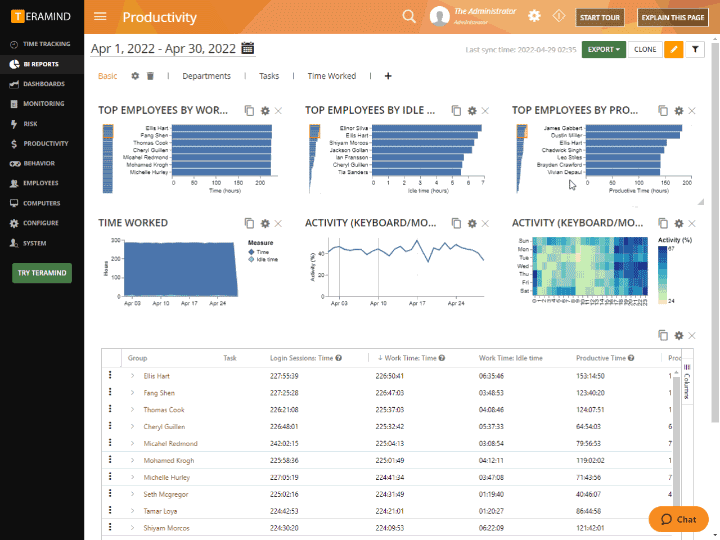720x540 pixels.
Task: Copy the Top Employees by Idle widget
Action: 456,111
